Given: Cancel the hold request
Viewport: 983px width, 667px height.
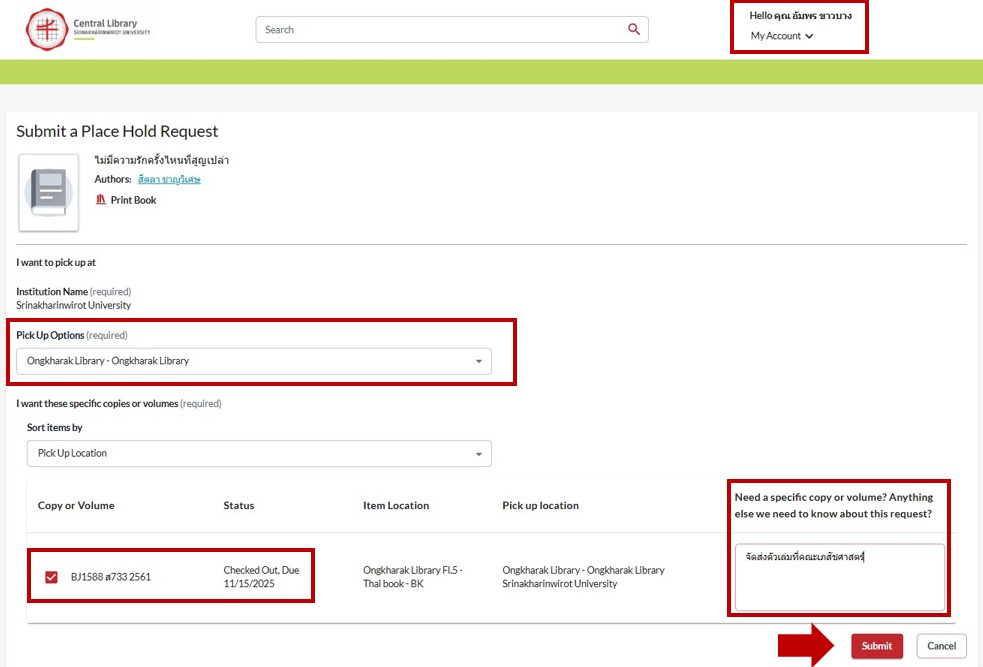Looking at the screenshot, I should point(941,646).
